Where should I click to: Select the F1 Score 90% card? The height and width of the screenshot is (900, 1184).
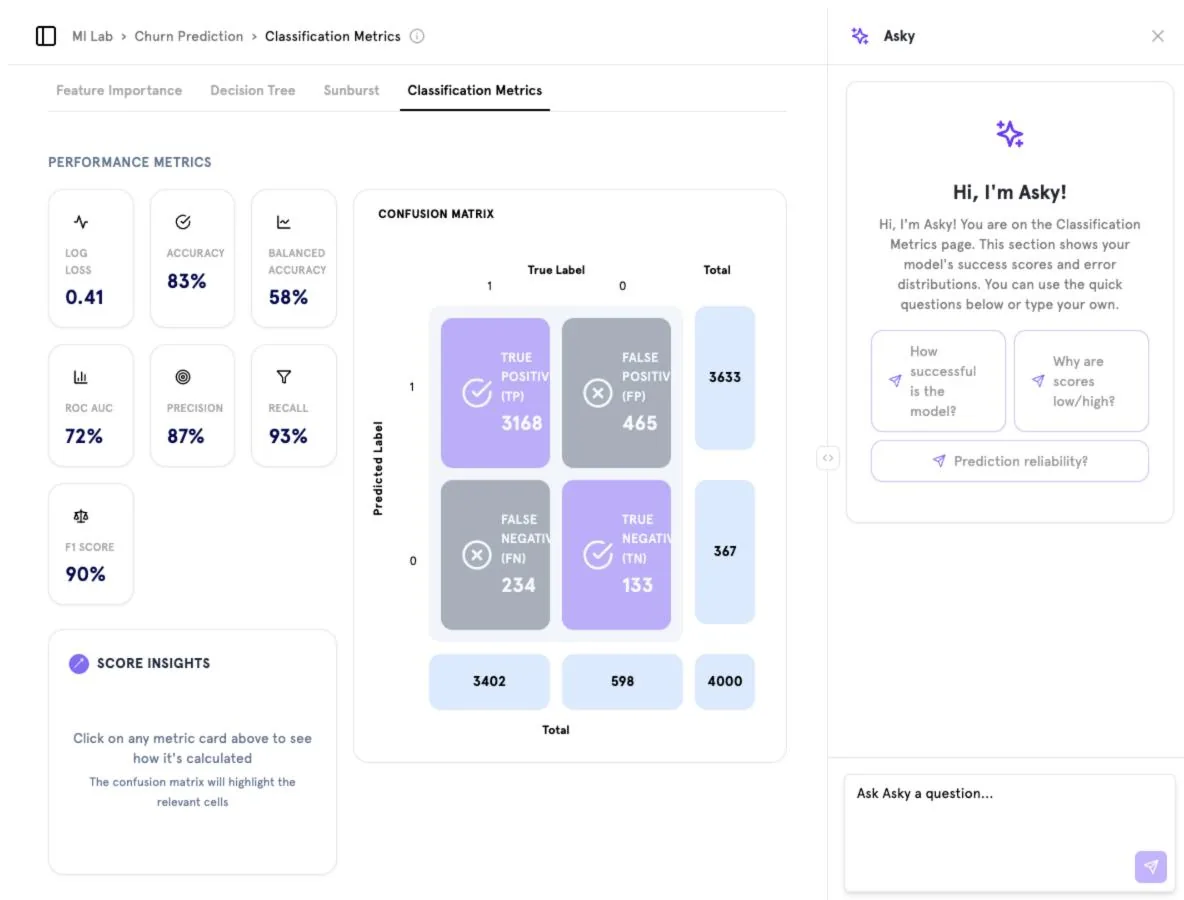click(91, 544)
